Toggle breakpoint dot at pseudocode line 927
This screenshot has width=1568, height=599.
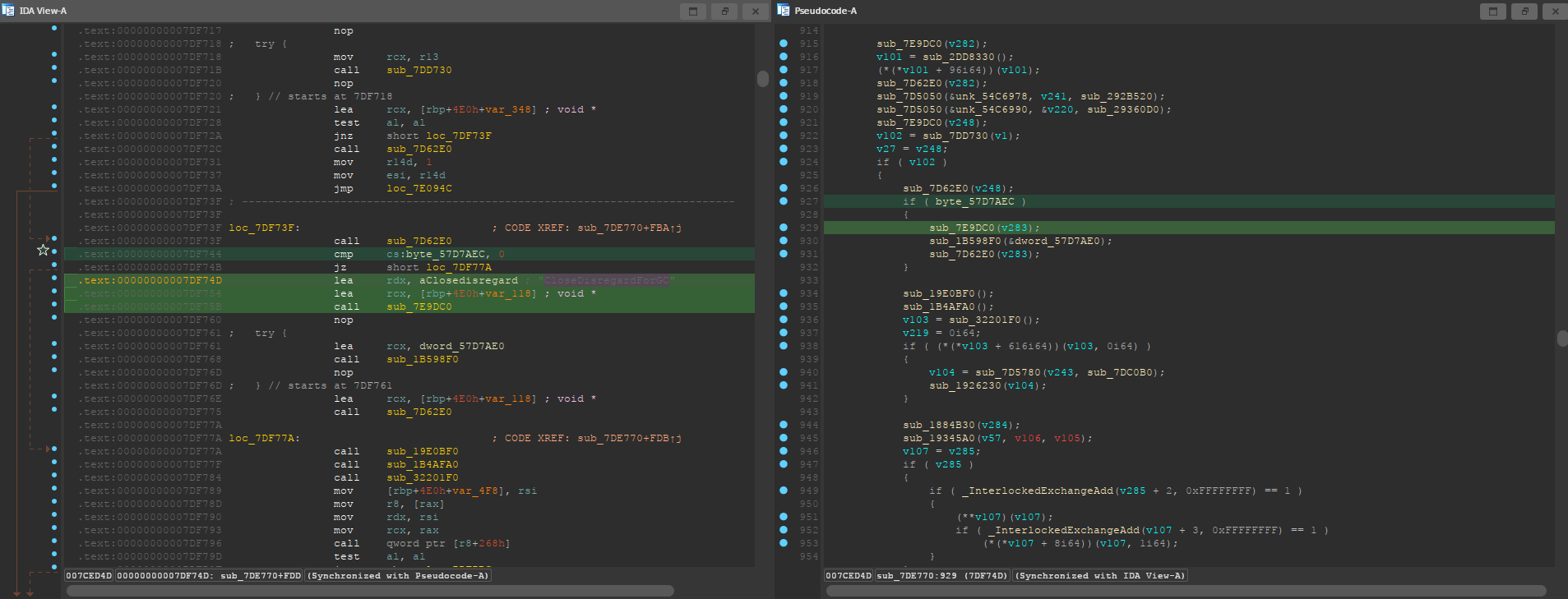(784, 201)
